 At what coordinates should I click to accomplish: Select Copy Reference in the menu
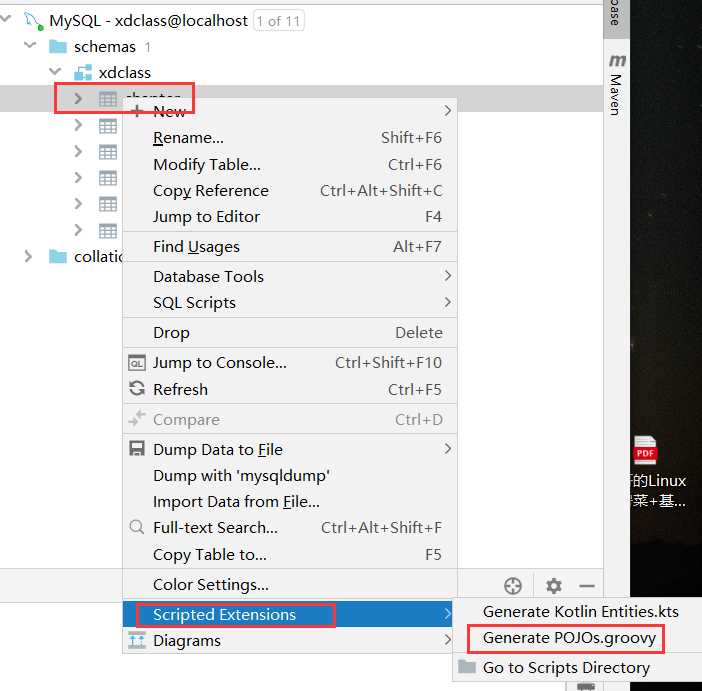(x=289, y=191)
